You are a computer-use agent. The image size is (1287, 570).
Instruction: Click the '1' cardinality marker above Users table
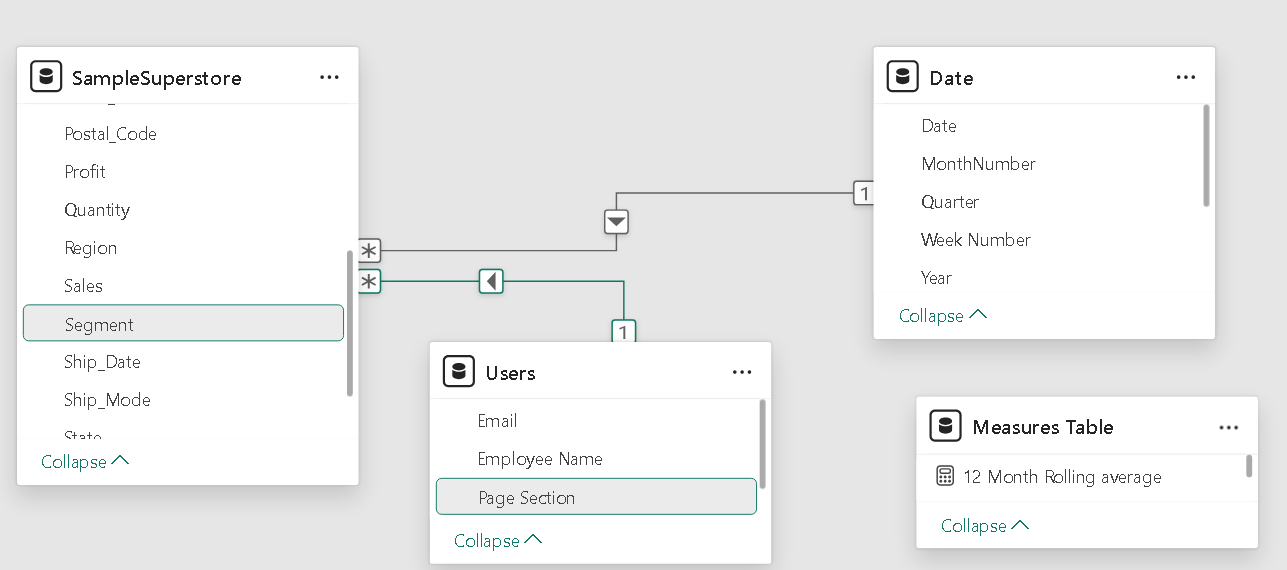click(x=623, y=331)
